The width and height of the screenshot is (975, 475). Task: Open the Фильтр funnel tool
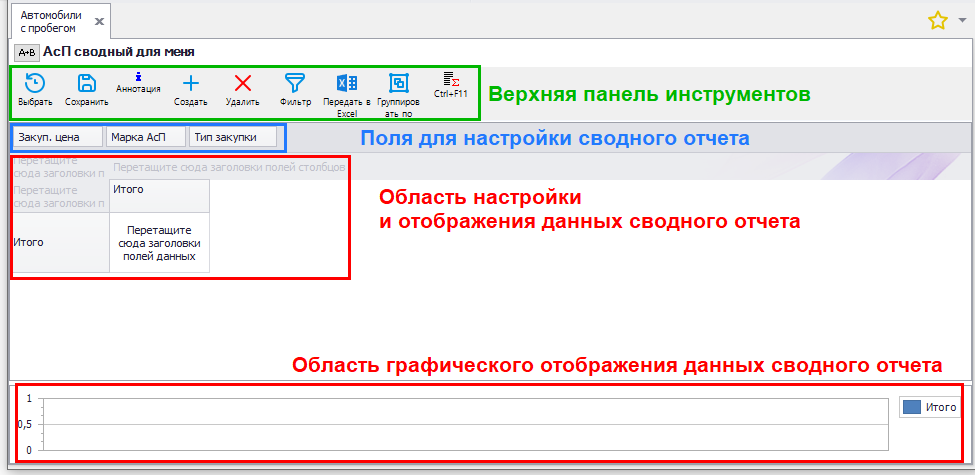[295, 85]
